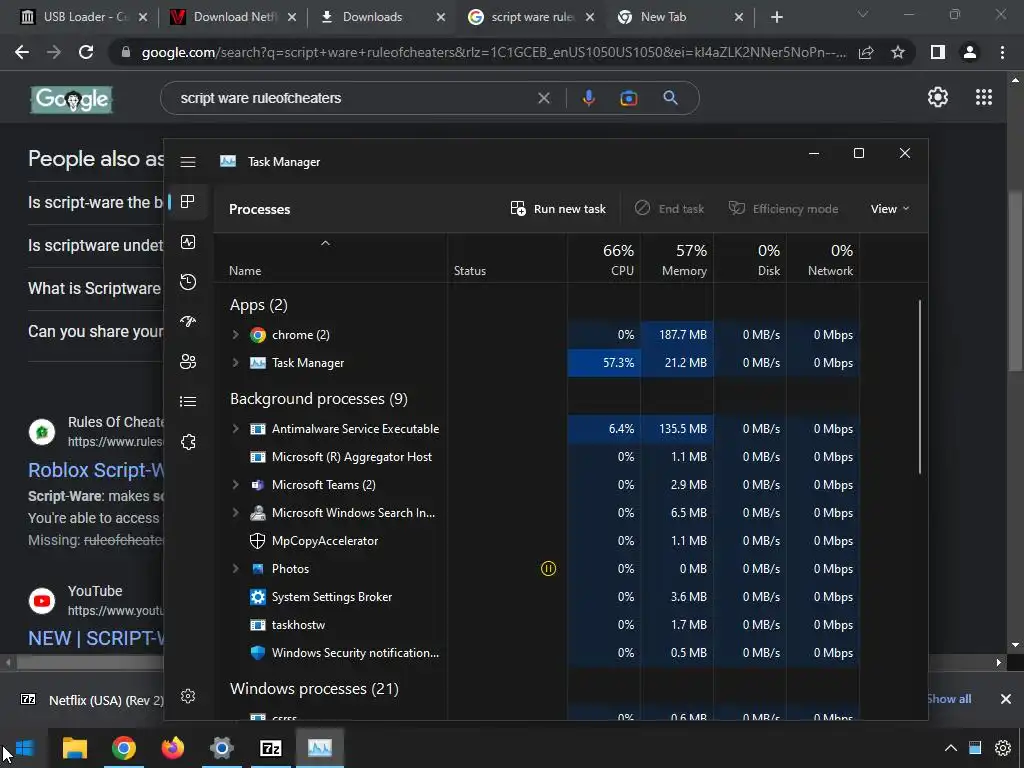
Task: Sort processes by the Memory column
Action: pyautogui.click(x=677, y=259)
